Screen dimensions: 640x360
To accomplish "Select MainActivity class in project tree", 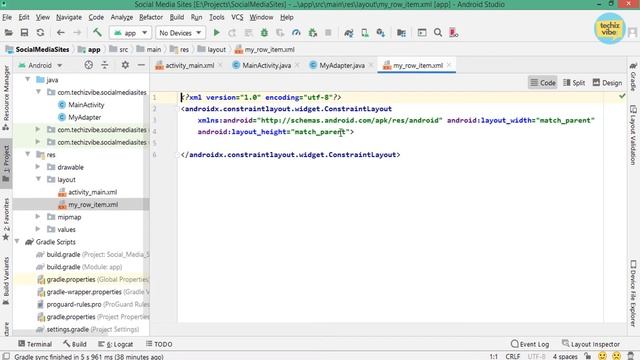I will click(x=86, y=104).
